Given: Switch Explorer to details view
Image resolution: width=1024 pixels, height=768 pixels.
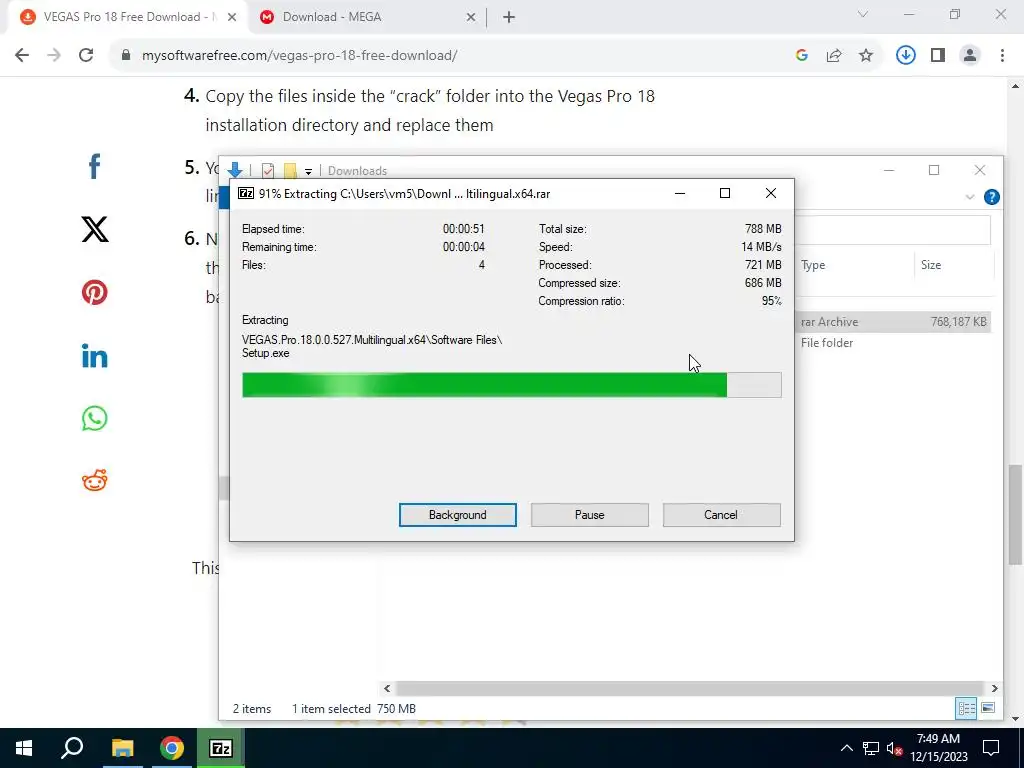Looking at the screenshot, I should pos(966,709).
